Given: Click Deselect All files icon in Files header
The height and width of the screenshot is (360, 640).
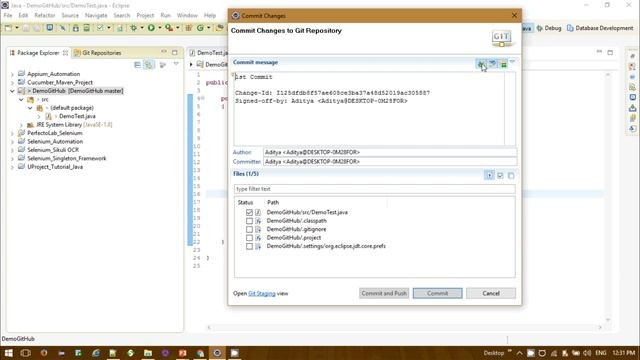Looking at the screenshot, I should (x=511, y=176).
